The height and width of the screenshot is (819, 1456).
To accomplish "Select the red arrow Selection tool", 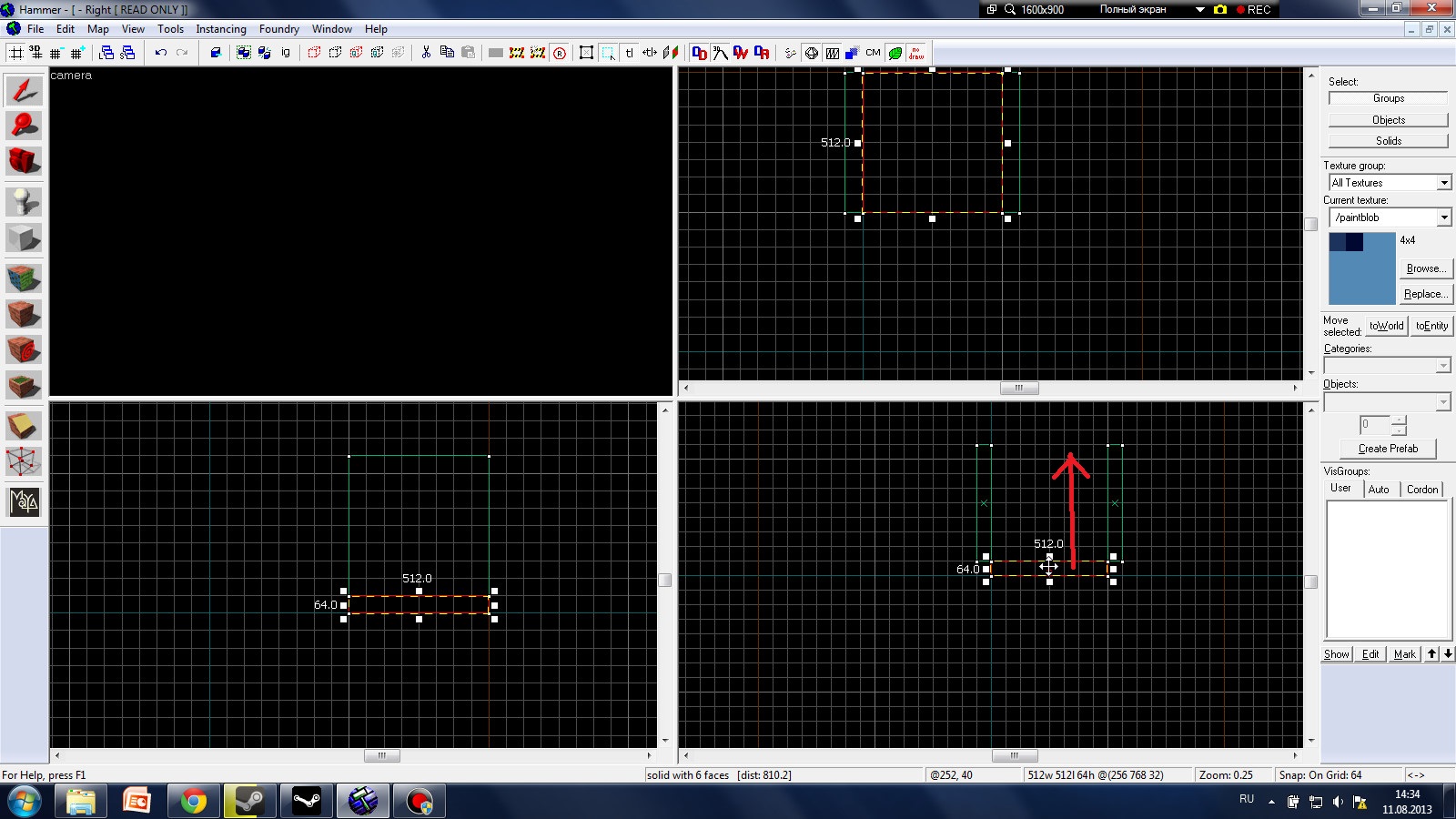I will click(x=25, y=90).
